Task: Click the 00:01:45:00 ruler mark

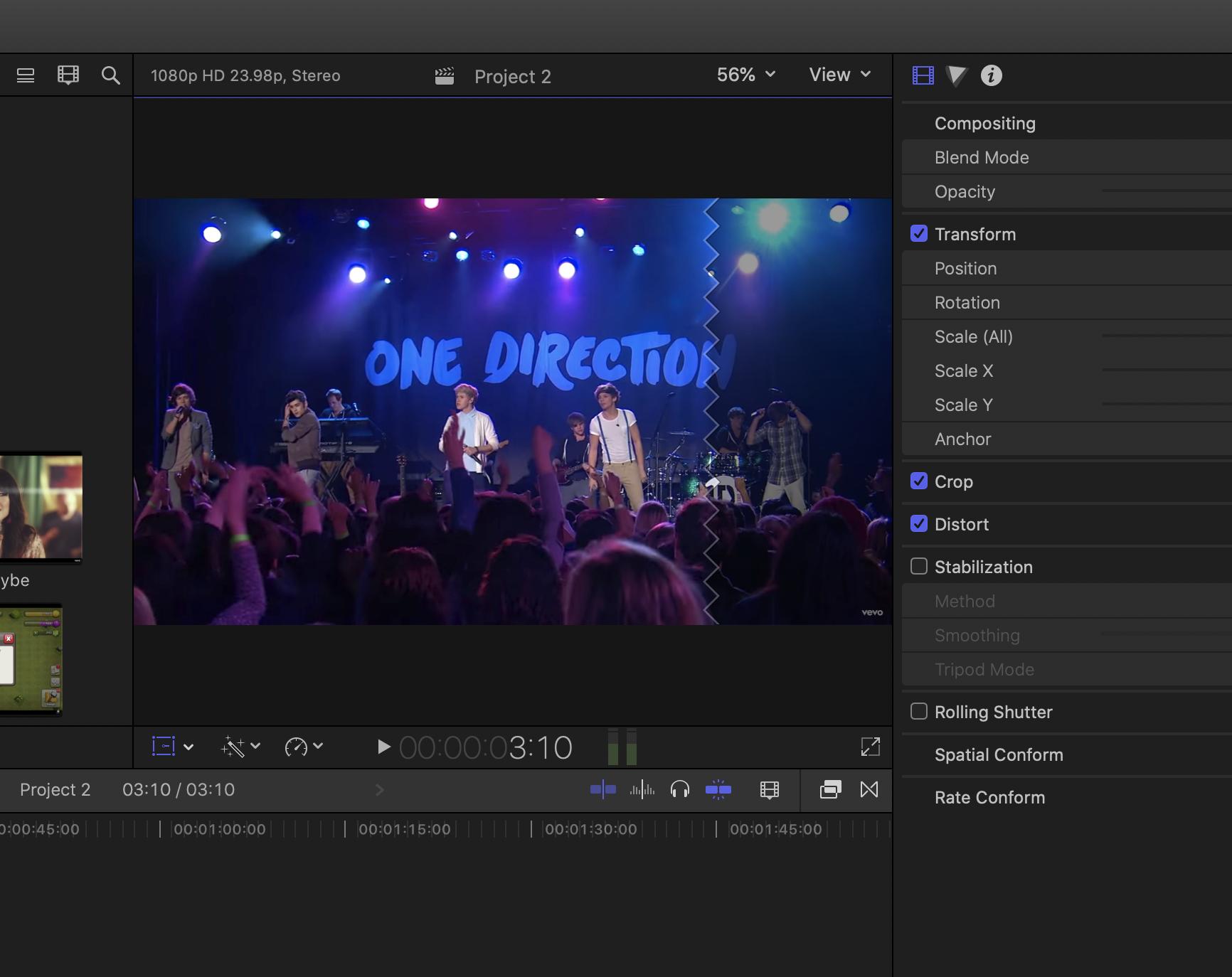Action: coord(775,829)
